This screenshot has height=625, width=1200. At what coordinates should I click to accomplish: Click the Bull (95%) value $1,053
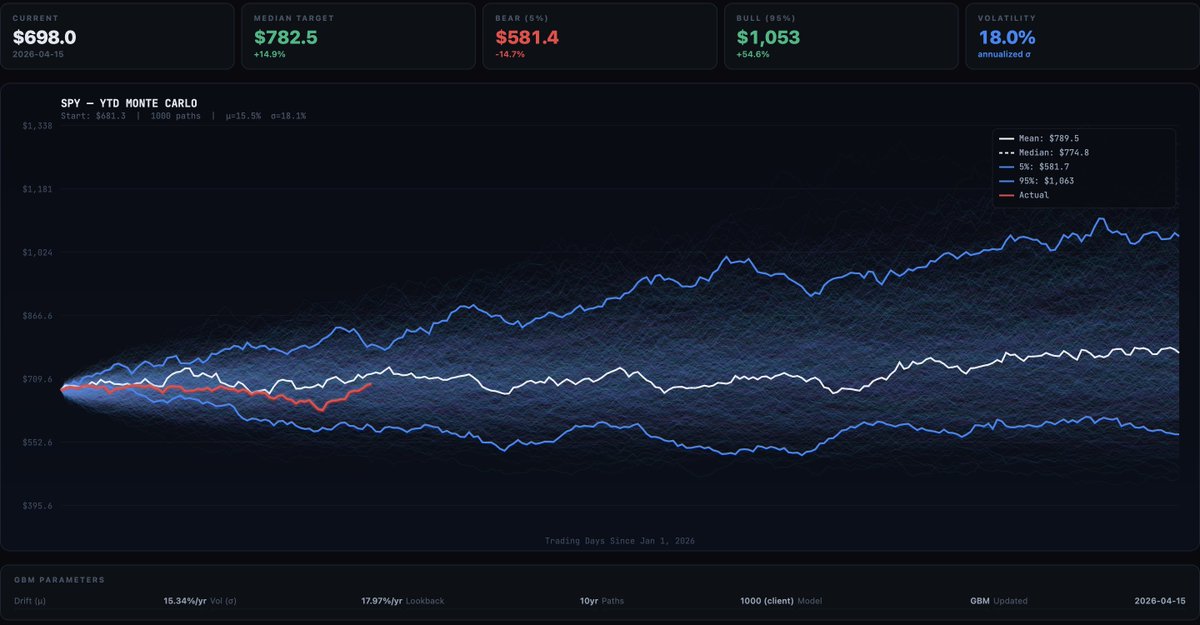(x=770, y=37)
